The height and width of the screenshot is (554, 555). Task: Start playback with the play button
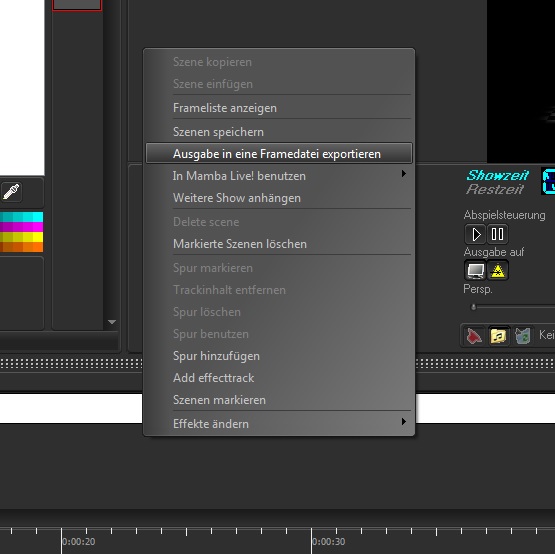tap(476, 234)
